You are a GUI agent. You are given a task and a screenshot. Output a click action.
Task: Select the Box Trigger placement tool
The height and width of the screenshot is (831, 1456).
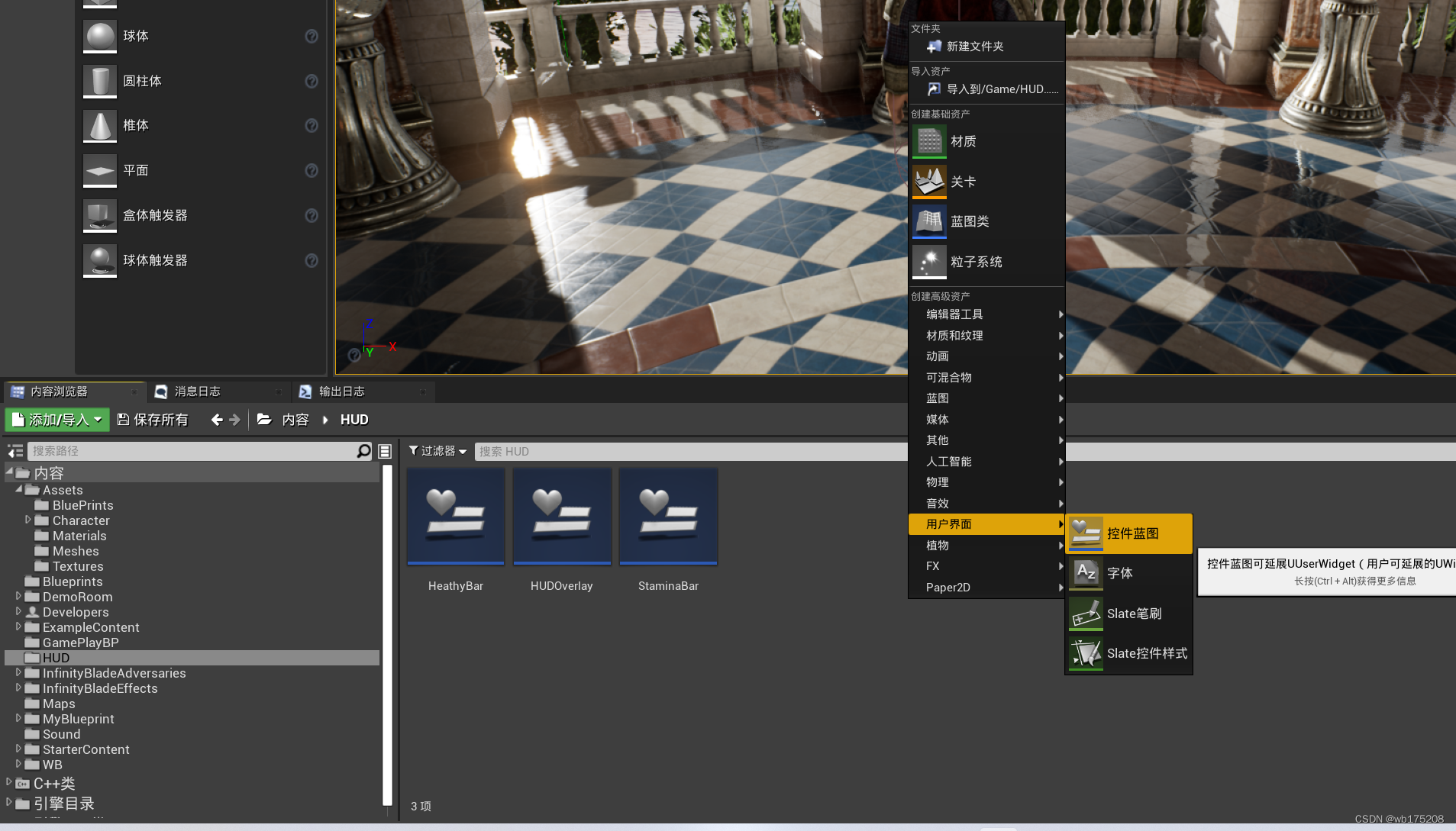pyautogui.click(x=156, y=214)
